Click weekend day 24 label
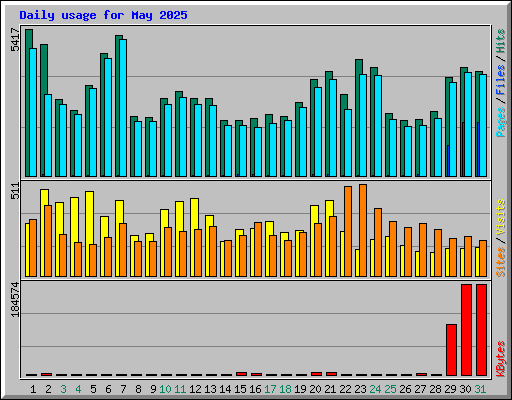The image size is (512, 400). 375,389
